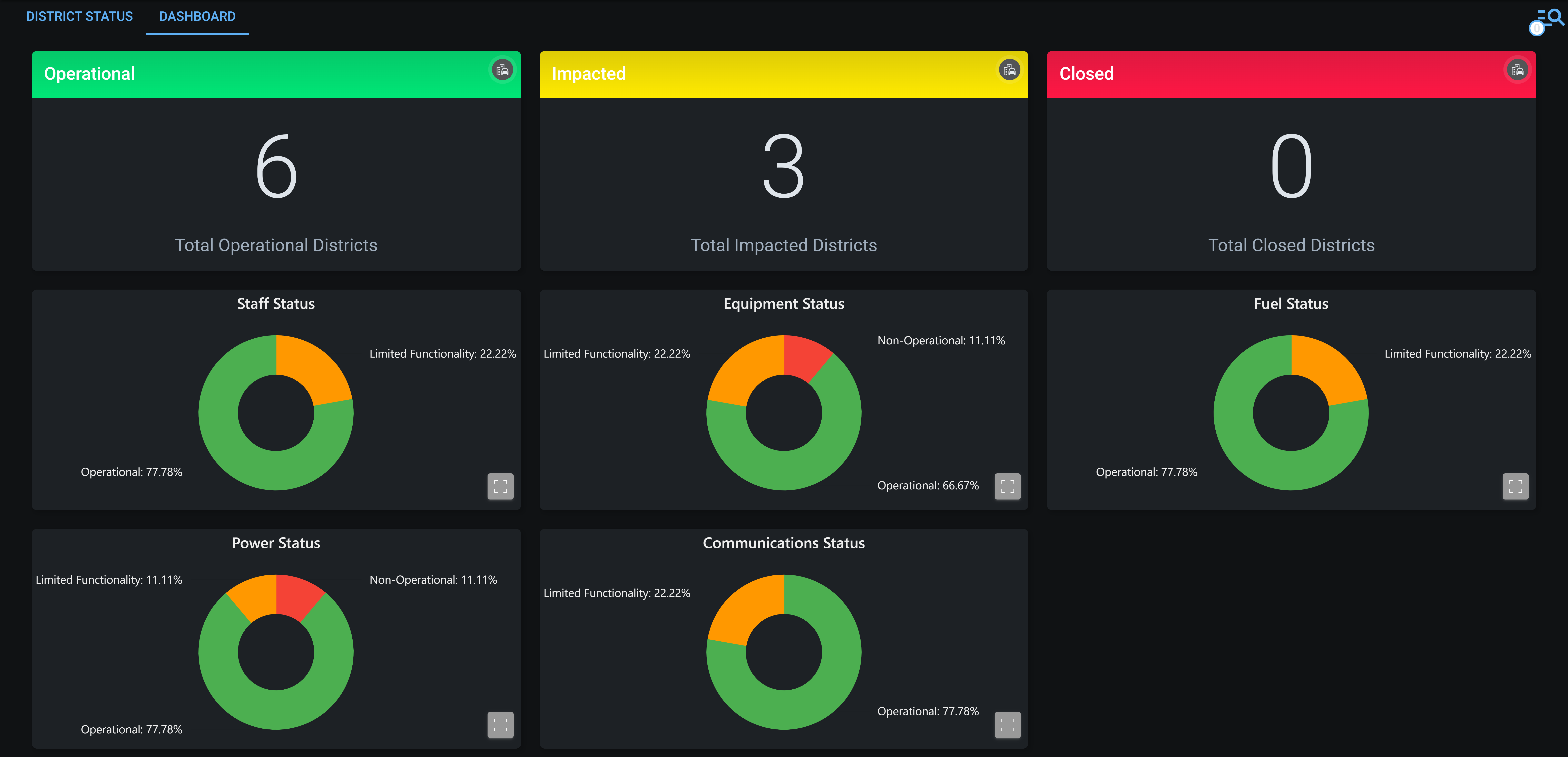The image size is (1568, 757).
Task: Click the district icon on the Impacted card
Action: (x=1009, y=70)
